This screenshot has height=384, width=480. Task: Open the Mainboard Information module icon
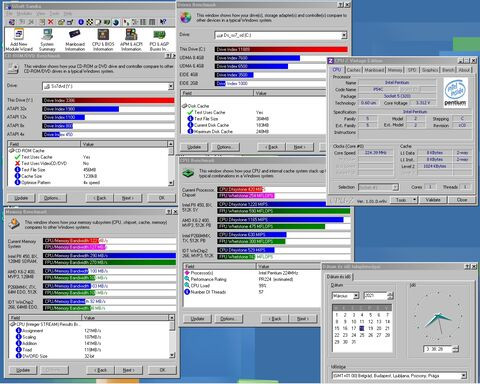(x=75, y=39)
